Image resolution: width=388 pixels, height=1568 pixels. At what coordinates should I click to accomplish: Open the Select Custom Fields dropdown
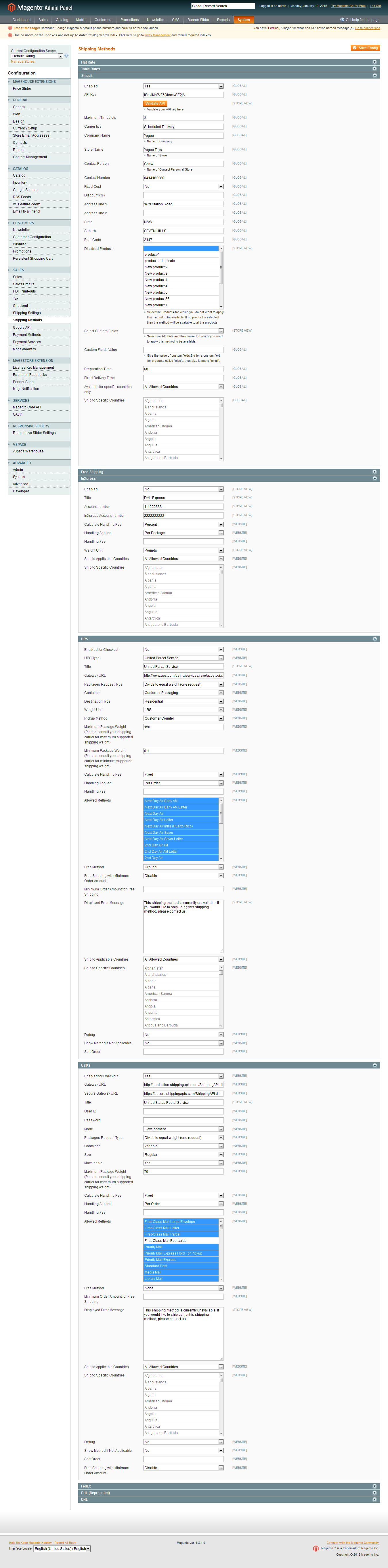[x=183, y=331]
